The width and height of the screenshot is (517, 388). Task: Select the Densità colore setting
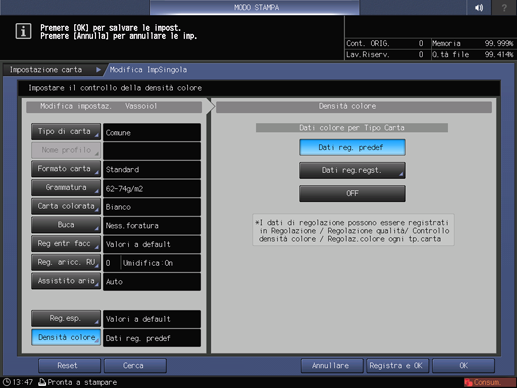66,337
